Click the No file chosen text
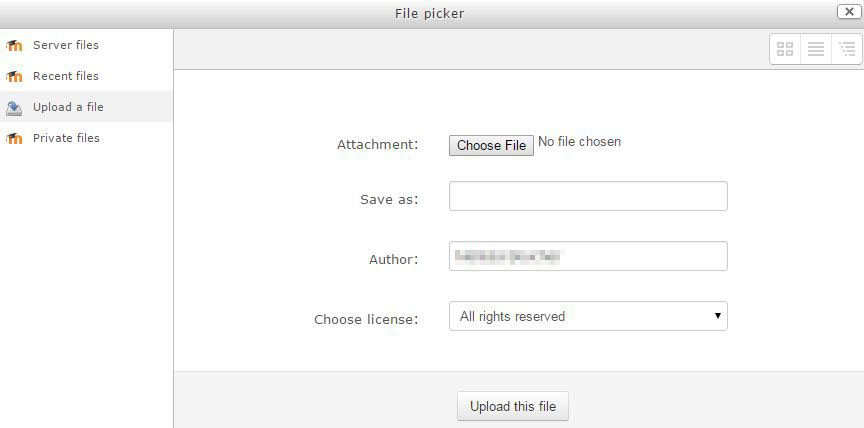 [579, 142]
